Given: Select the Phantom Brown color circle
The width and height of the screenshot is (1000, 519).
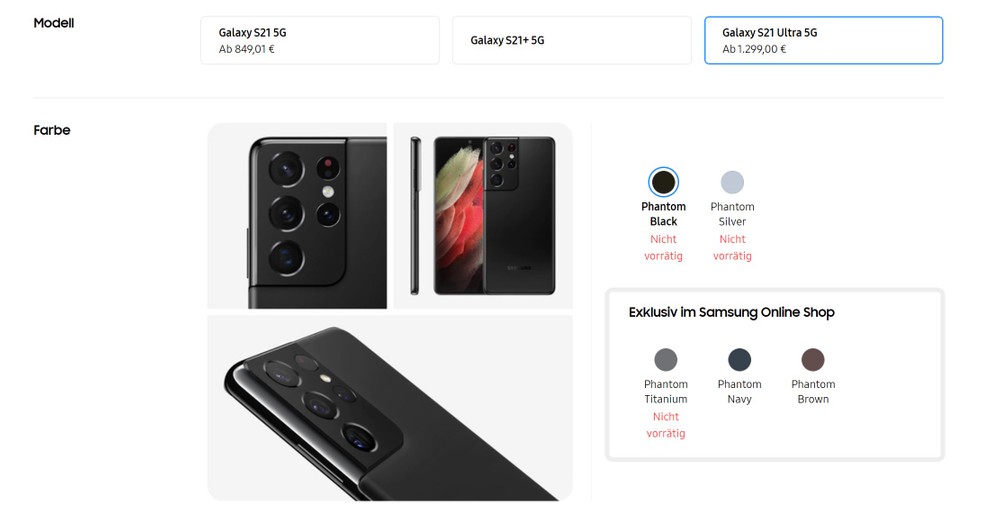Looking at the screenshot, I should tap(813, 360).
